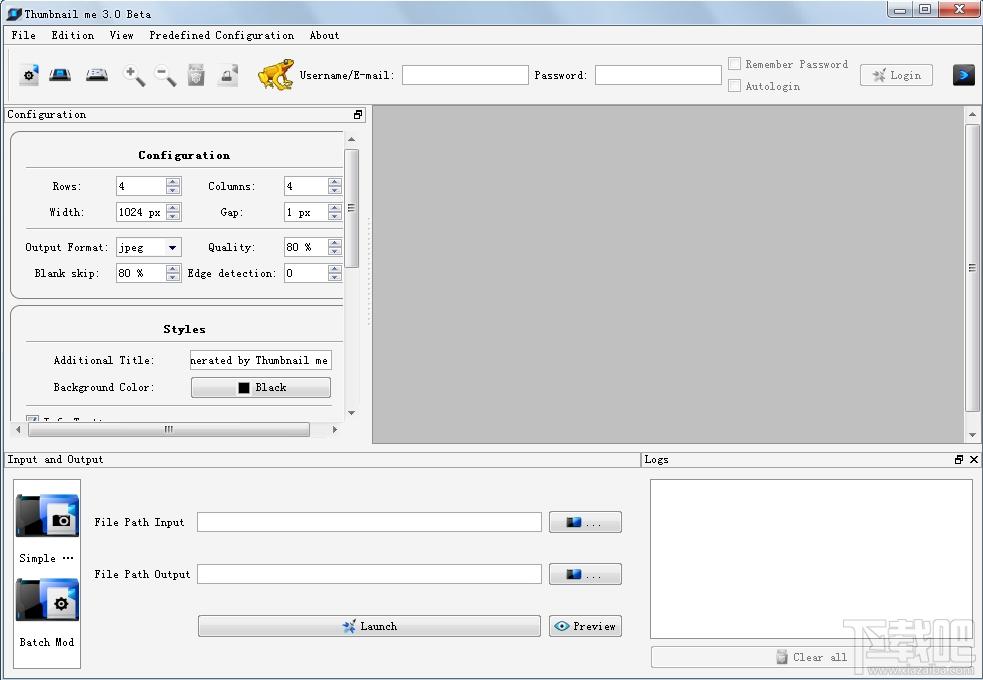Screen dimensions: 983x680
Task: Increase Edge detection with up arrow
Action: tap(335, 269)
